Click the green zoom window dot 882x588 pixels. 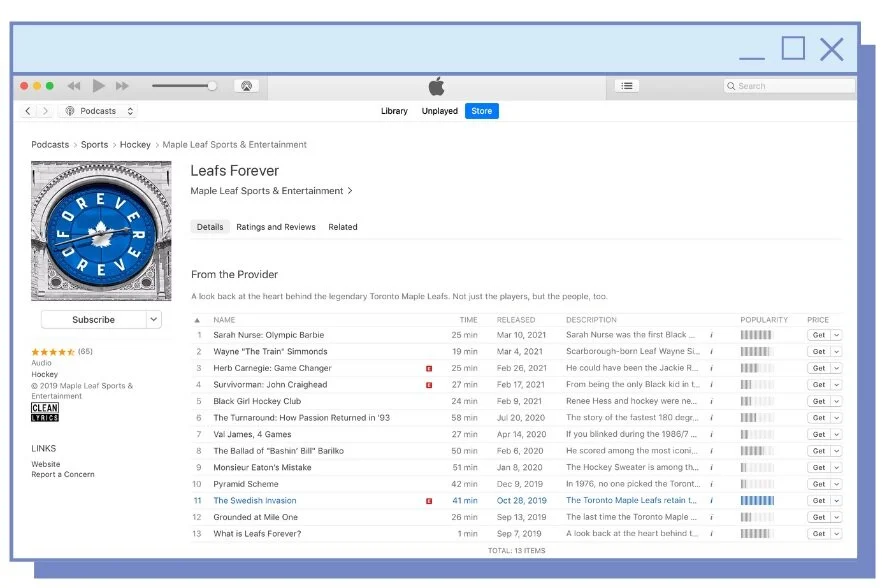pyautogui.click(x=50, y=86)
